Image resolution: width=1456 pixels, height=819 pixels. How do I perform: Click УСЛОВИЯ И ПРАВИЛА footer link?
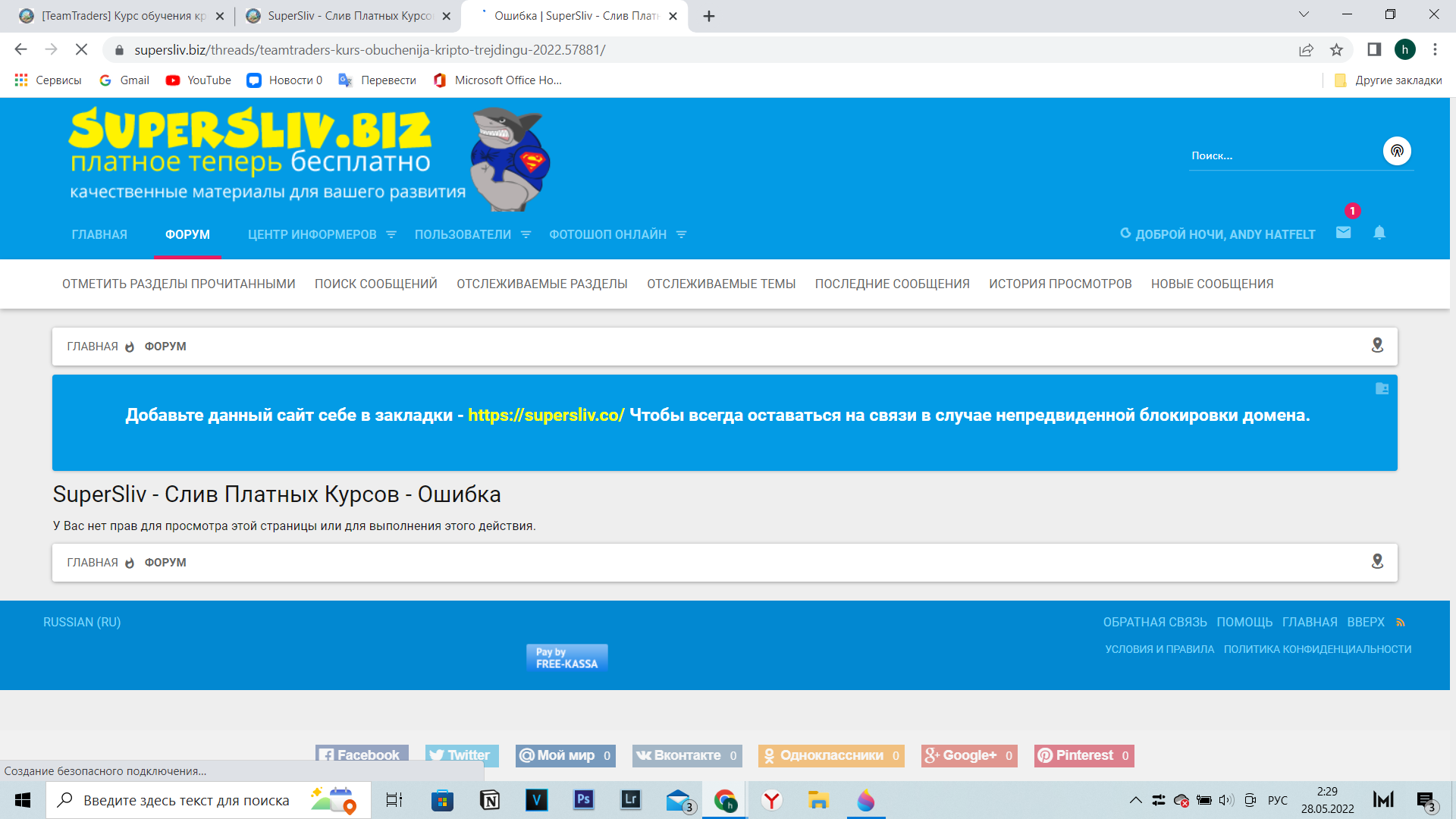pos(1159,650)
